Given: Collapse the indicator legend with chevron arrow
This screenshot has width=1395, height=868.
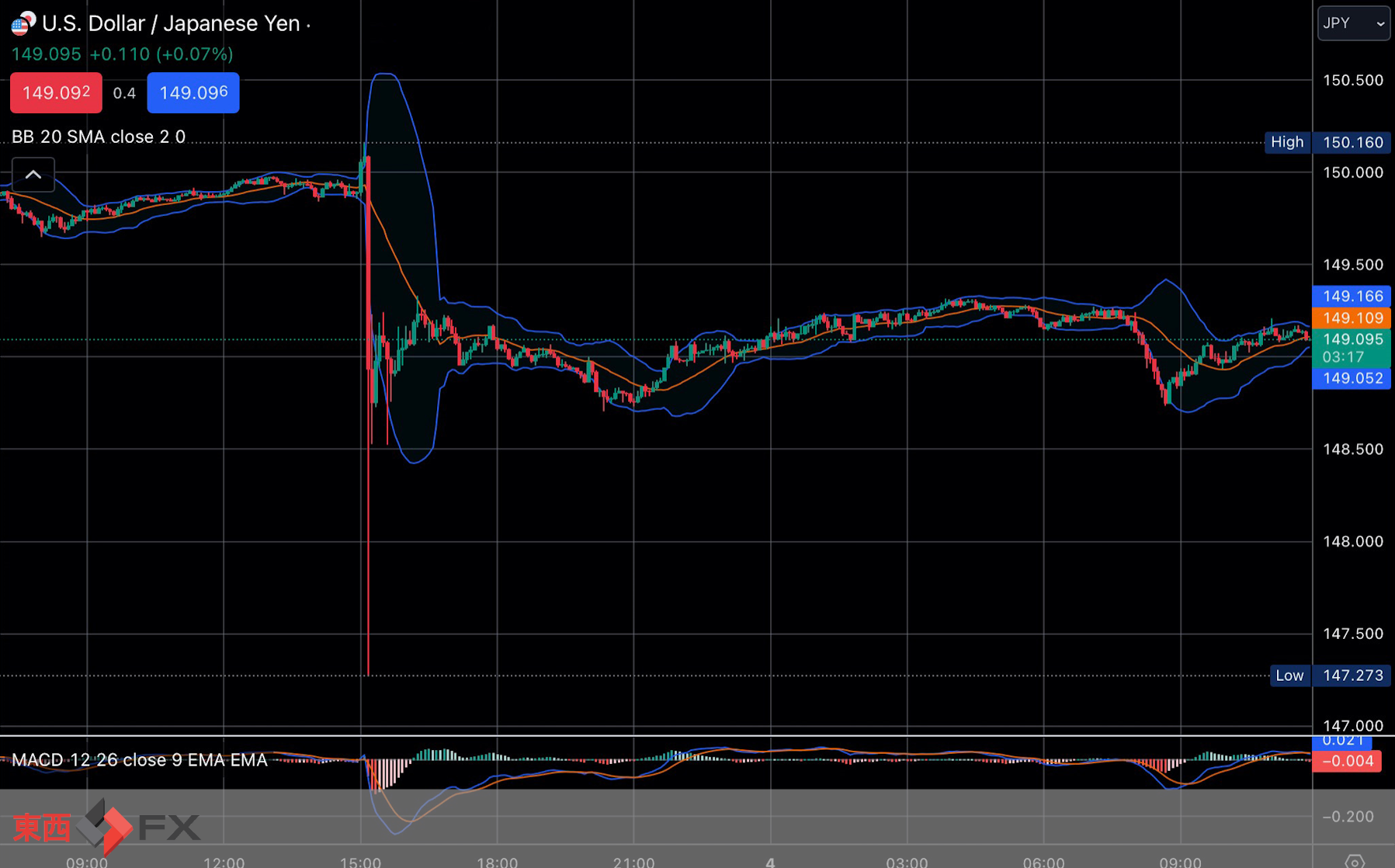Looking at the screenshot, I should click(33, 175).
